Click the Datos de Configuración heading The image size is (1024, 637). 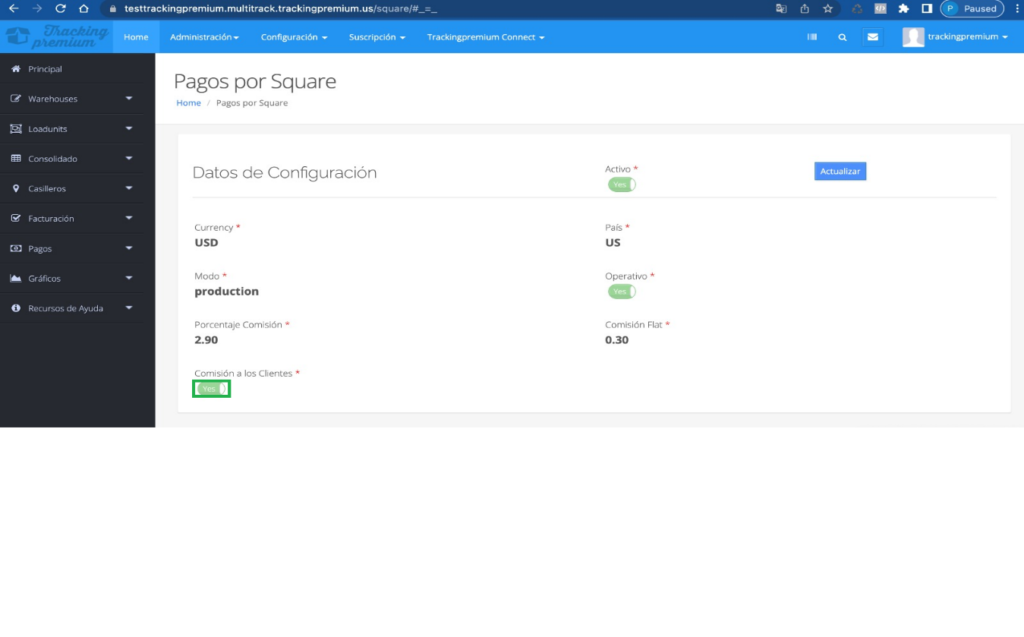pos(285,172)
